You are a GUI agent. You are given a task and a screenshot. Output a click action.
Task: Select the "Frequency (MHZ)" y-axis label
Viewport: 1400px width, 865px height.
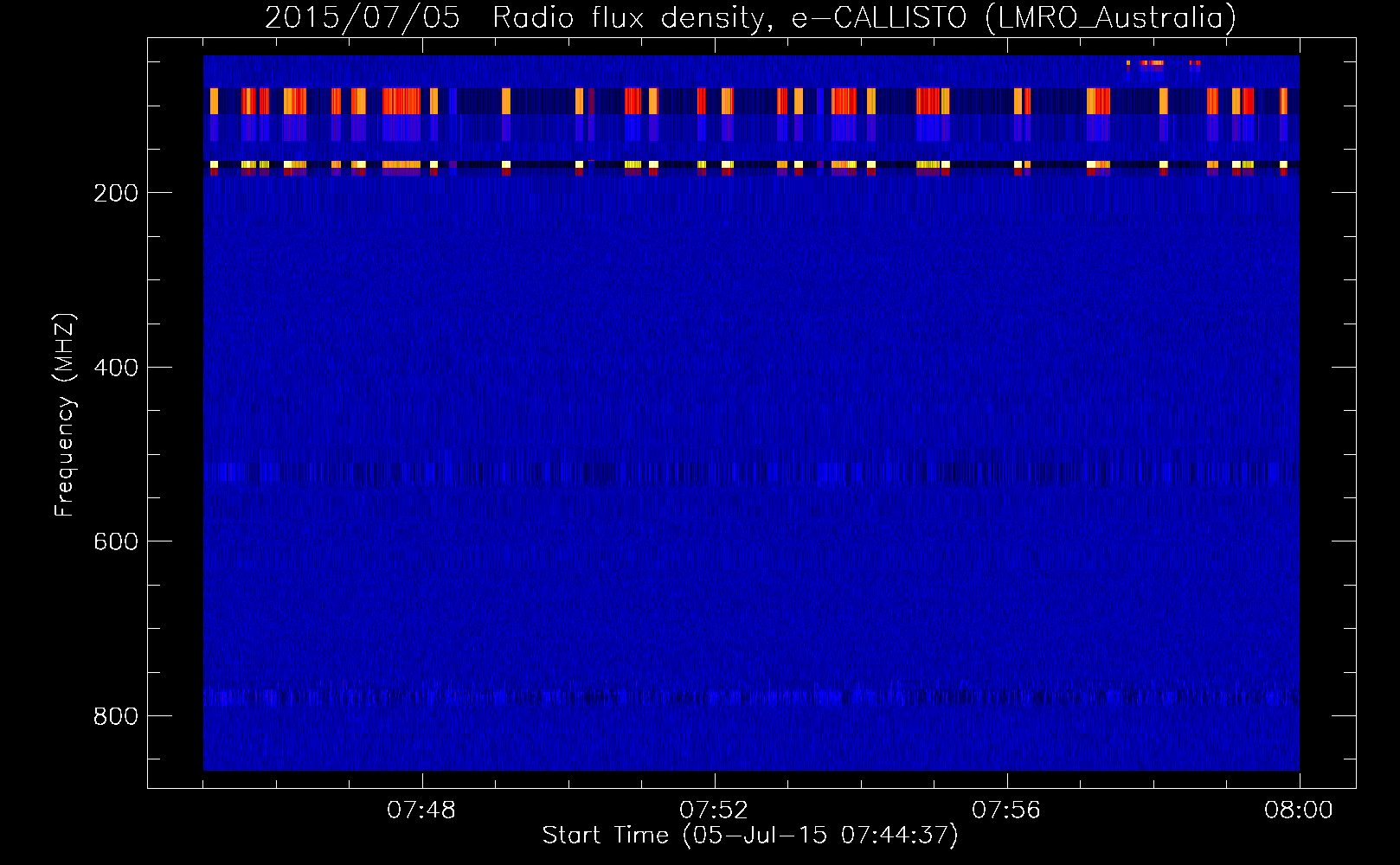point(65,415)
